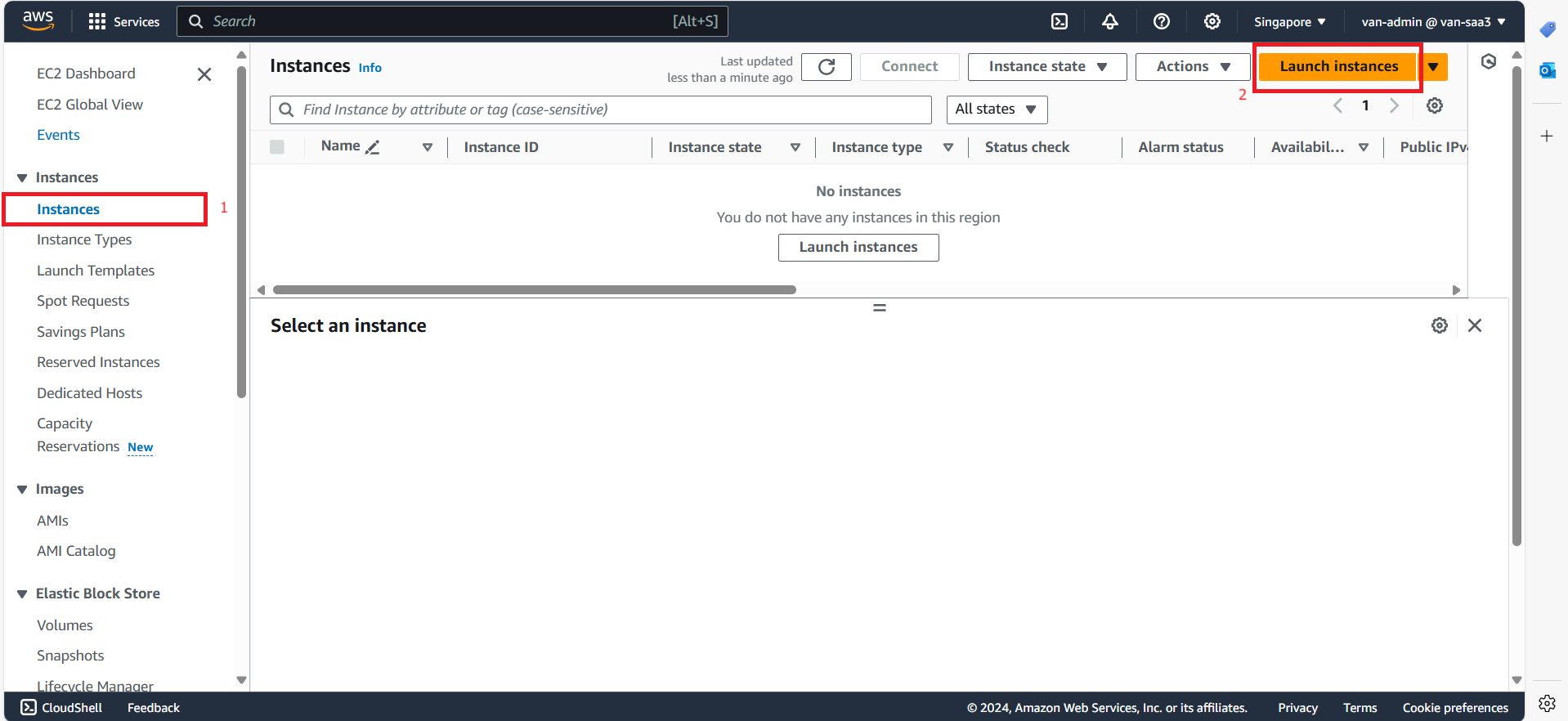This screenshot has width=1568, height=721.
Task: Refresh the instances list
Action: (x=827, y=67)
